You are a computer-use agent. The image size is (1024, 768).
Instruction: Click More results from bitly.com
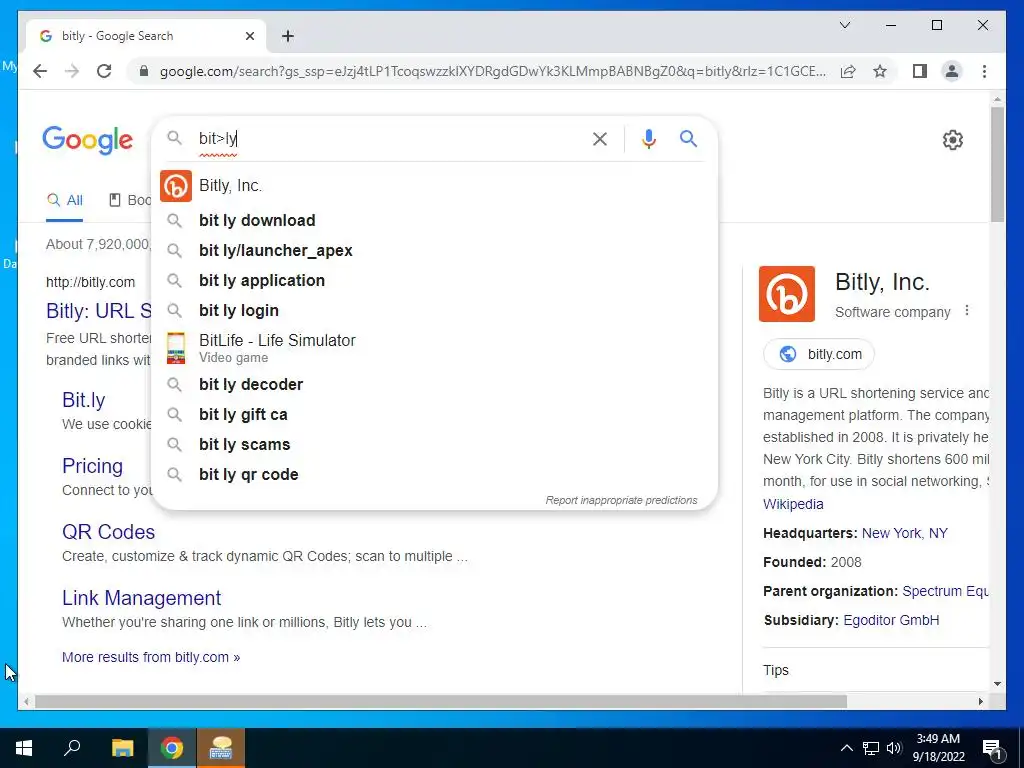click(x=151, y=657)
